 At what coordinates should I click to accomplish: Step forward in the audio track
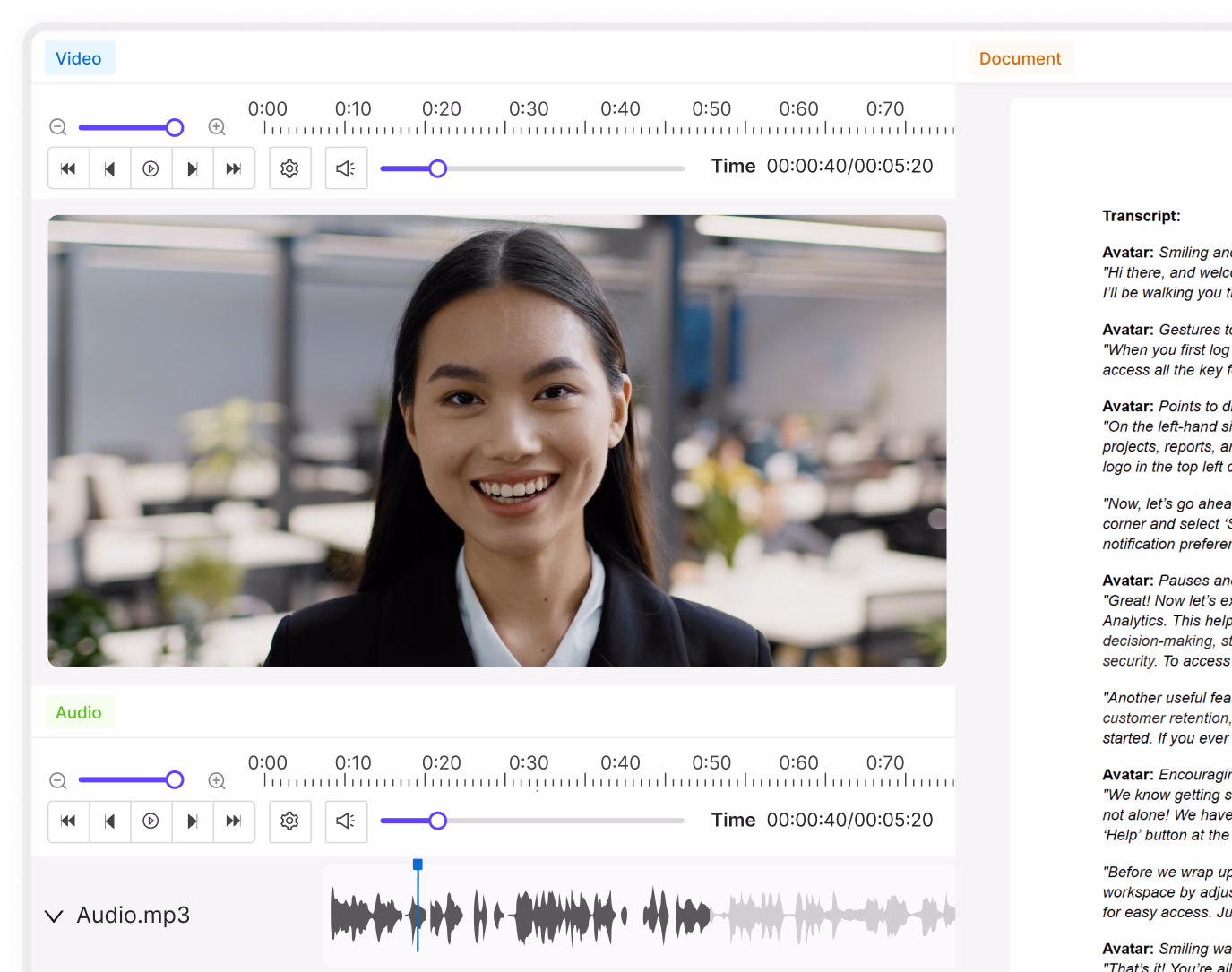[x=192, y=821]
